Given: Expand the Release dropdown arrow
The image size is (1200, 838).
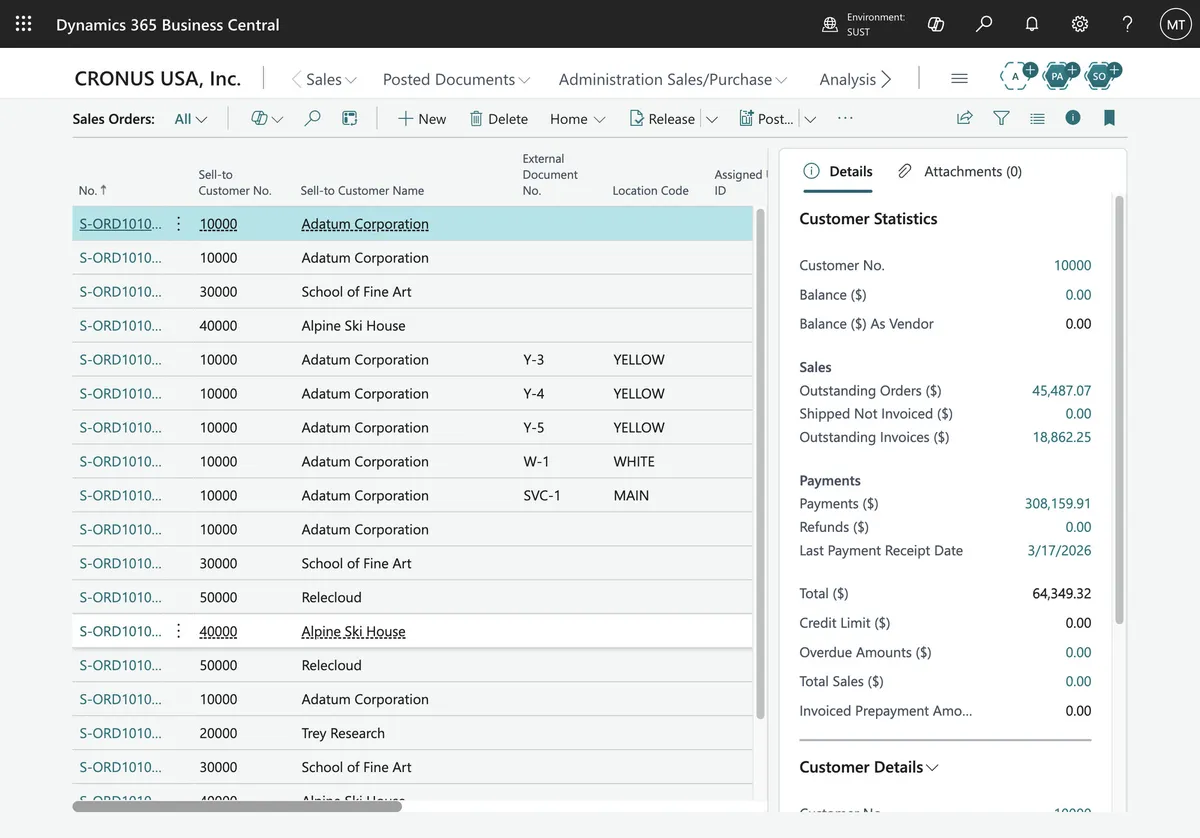Looking at the screenshot, I should pyautogui.click(x=712, y=119).
